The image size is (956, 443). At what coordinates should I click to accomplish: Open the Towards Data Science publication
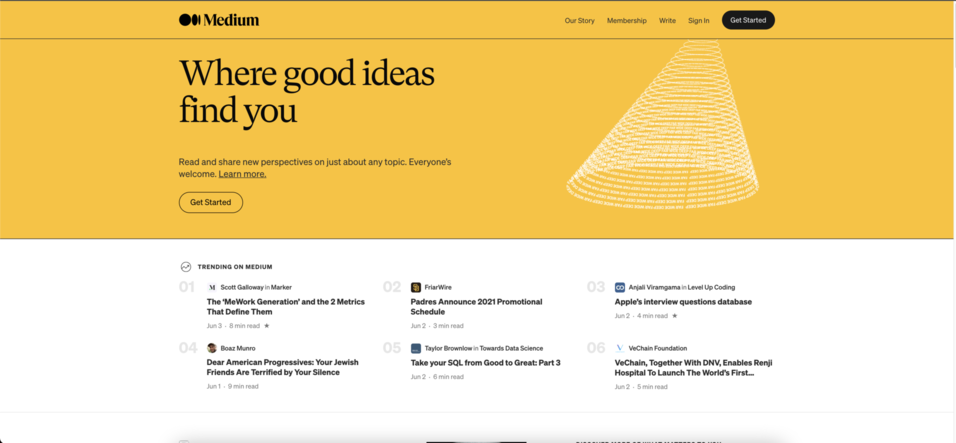pyautogui.click(x=511, y=348)
